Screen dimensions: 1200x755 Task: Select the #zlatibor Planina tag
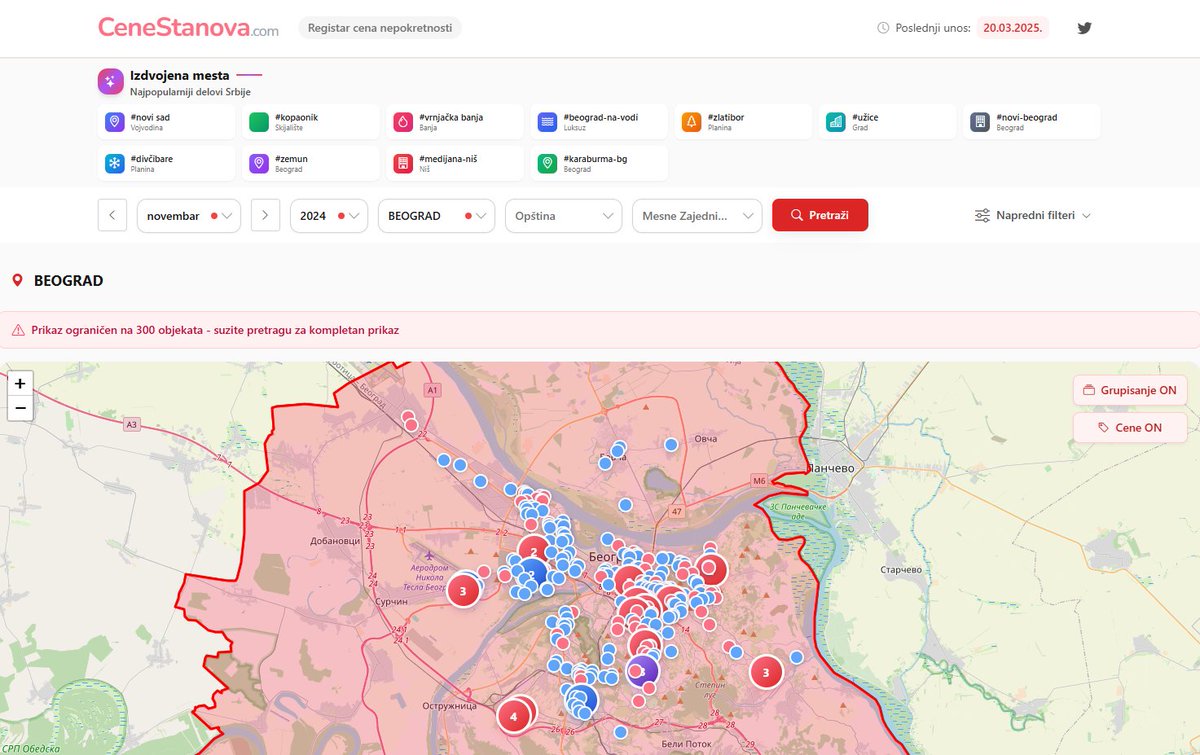[x=744, y=122]
